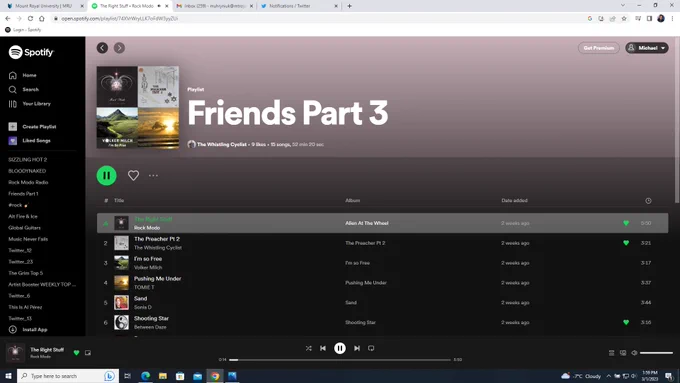Open File Explorer from the taskbar
Screen dimensions: 680x383
pos(163,376)
